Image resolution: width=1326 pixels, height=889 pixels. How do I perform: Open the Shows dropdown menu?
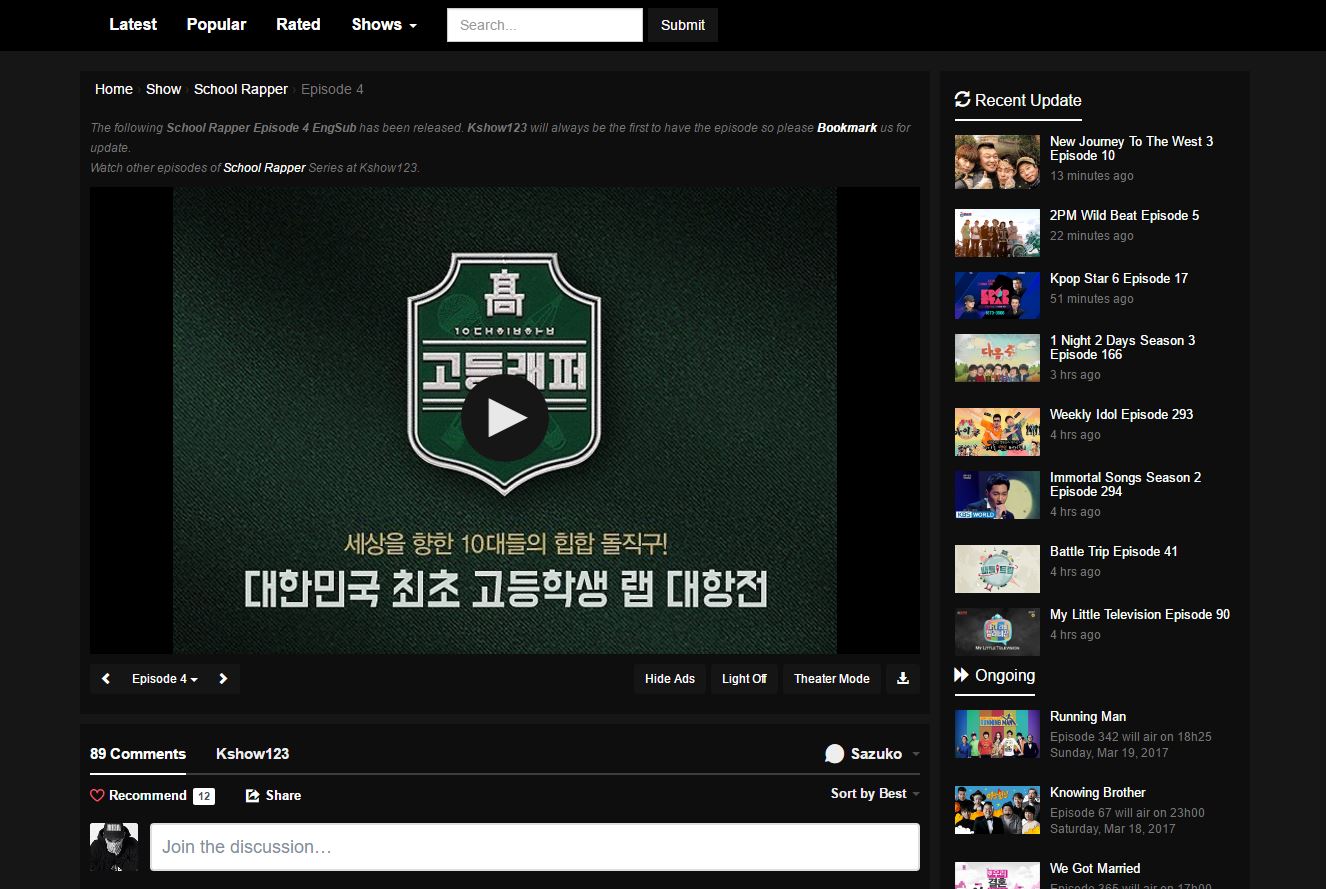coord(383,24)
